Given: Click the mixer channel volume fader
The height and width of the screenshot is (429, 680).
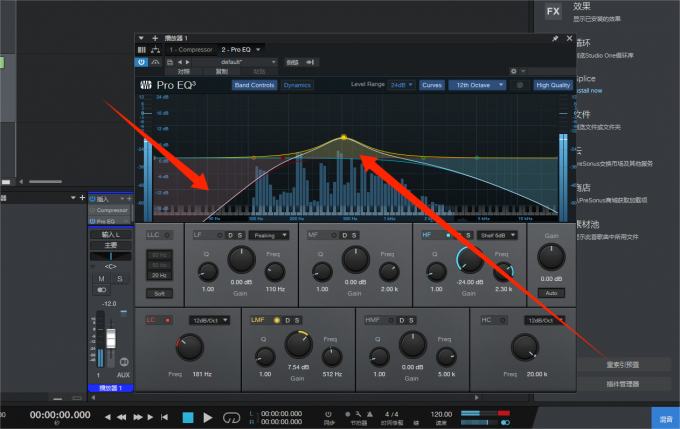Looking at the screenshot, I should coord(111,339).
